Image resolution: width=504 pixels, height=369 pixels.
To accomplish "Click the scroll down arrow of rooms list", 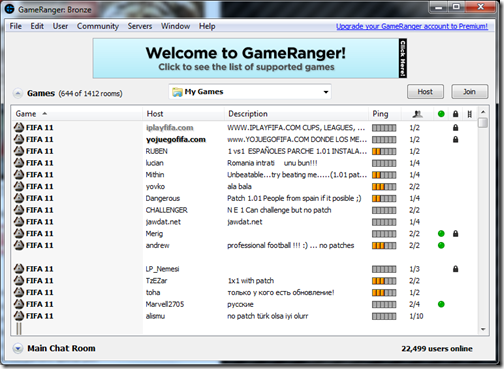I will click(483, 329).
